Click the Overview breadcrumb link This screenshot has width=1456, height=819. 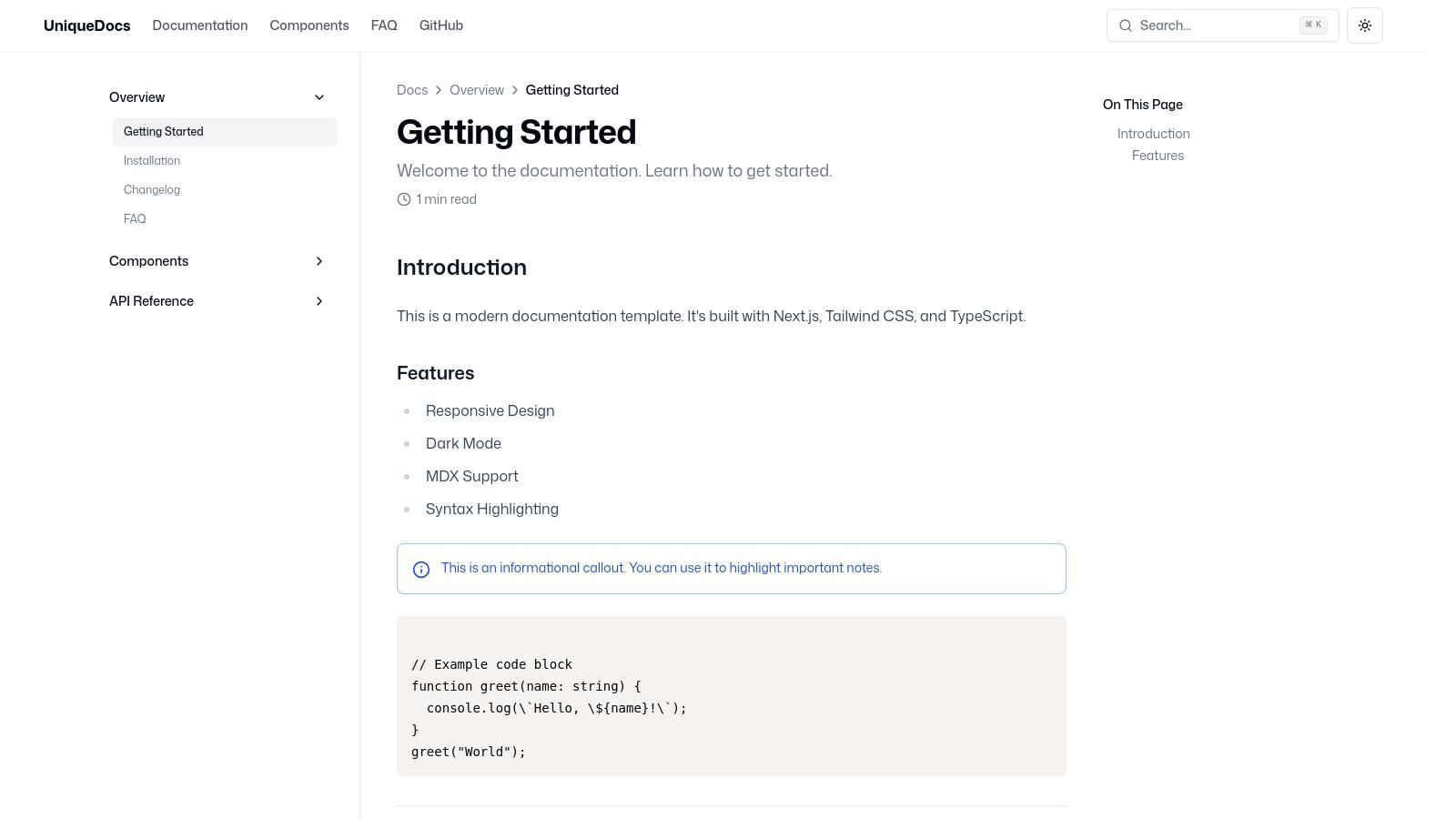(x=477, y=90)
